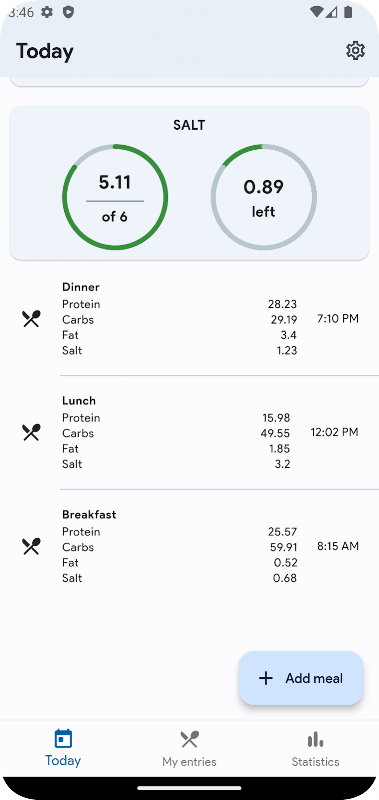Tap the calendar icon in bottom navigation

63,738
